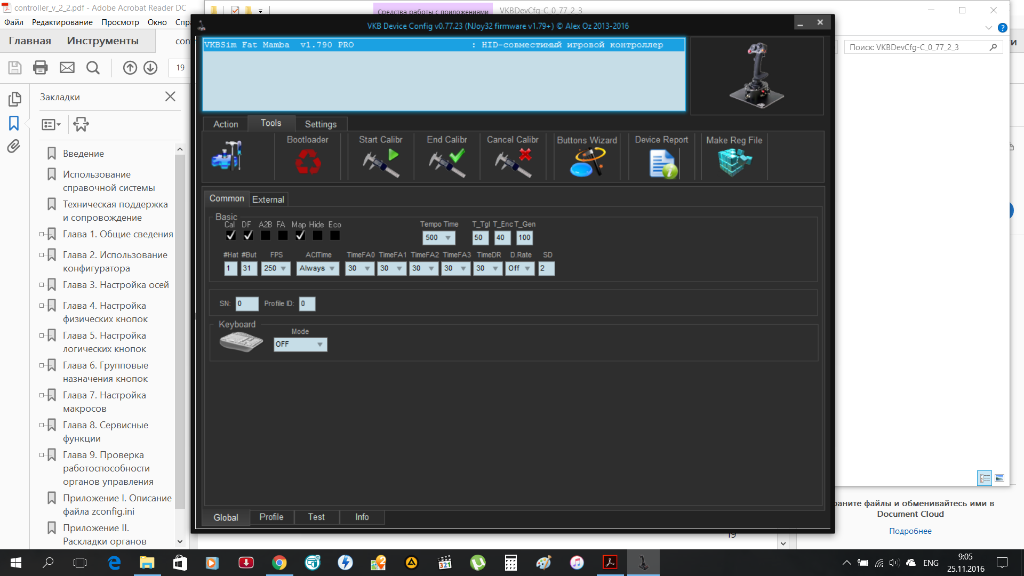Abort calibration with Cancel Calibr icon
The height and width of the screenshot is (576, 1024).
click(x=513, y=163)
